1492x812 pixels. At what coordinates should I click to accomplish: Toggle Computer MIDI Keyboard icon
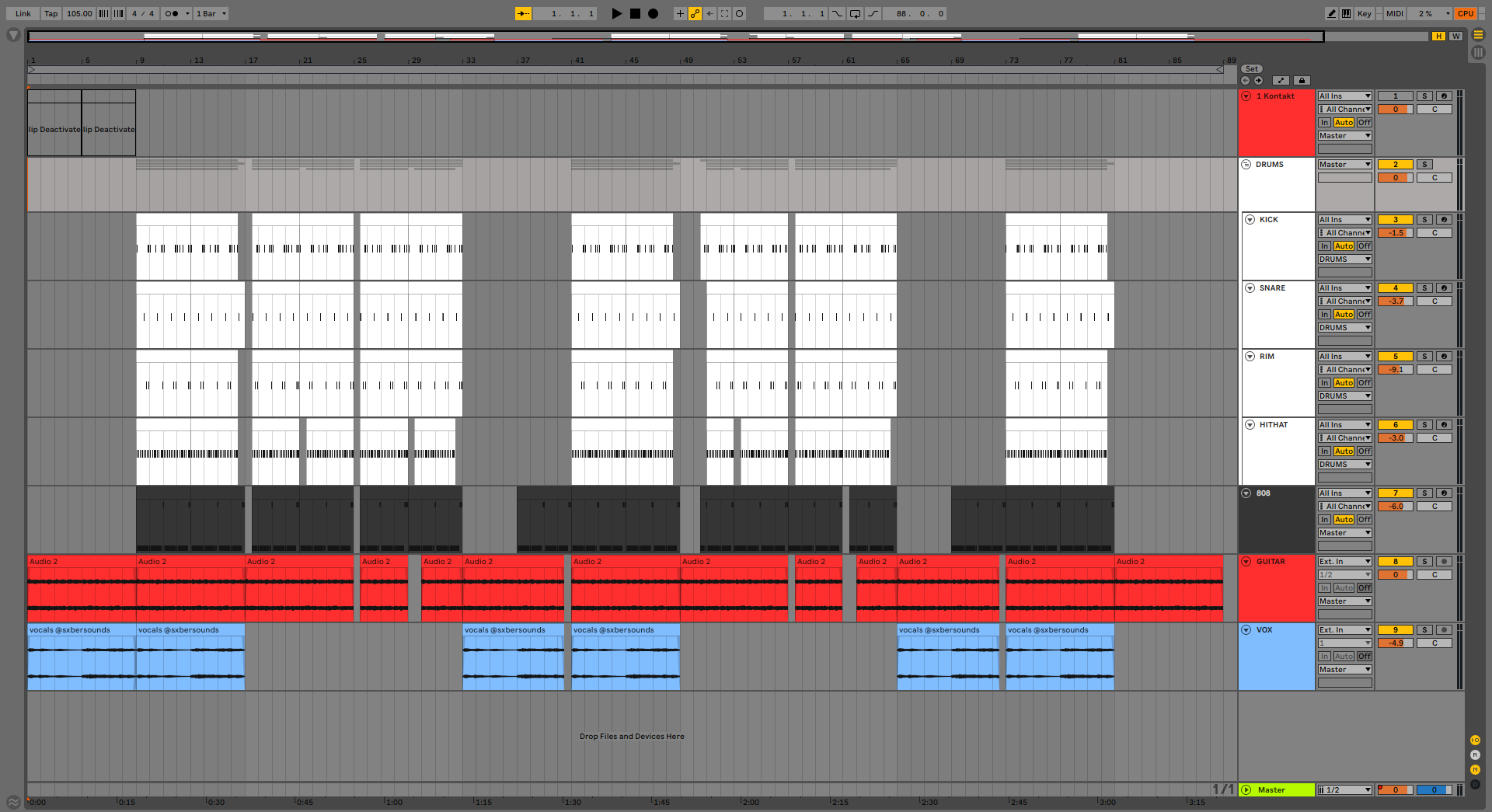click(x=1346, y=13)
